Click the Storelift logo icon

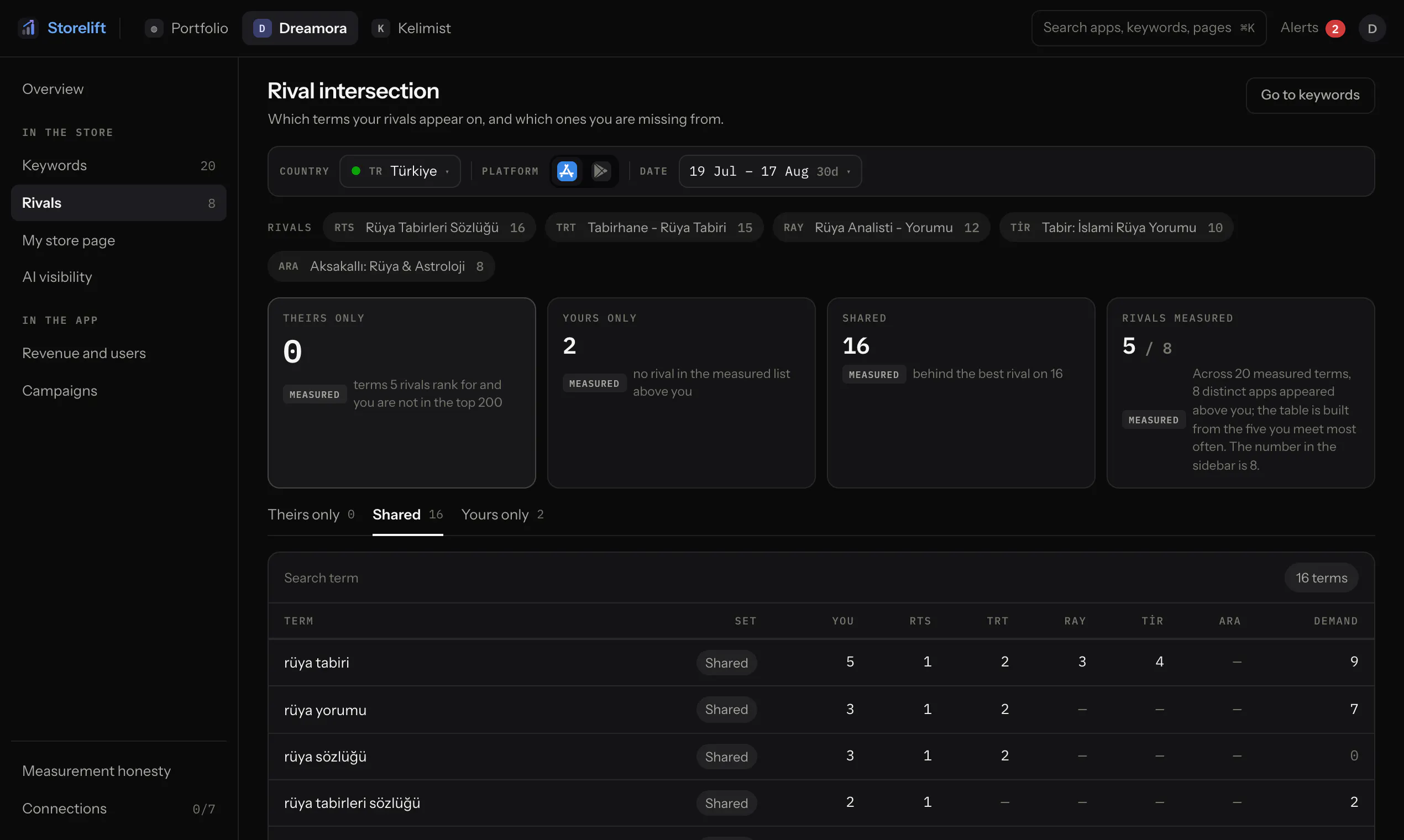pos(28,28)
